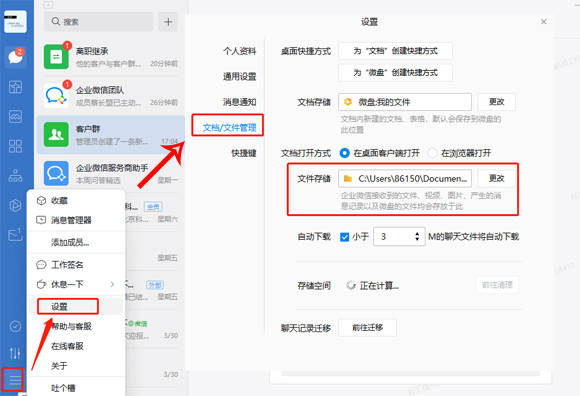This screenshot has width=580, height=396.
Task: Click the horizontal scrollbar at settings bottom
Action: pos(410,374)
